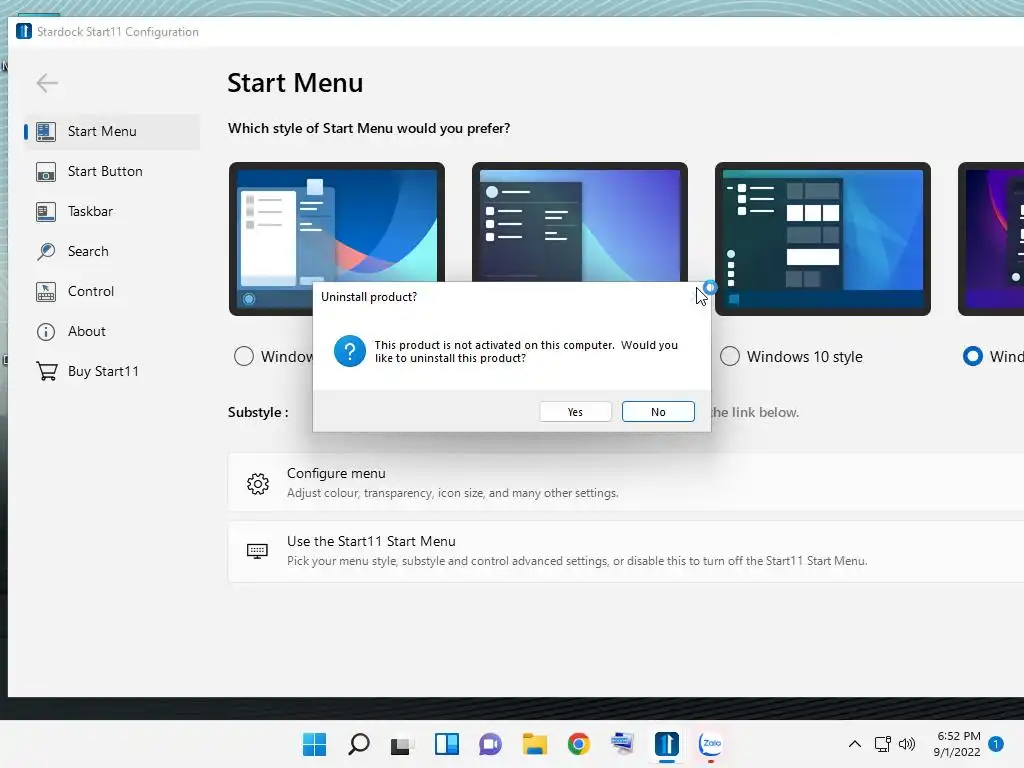This screenshot has height=768, width=1024.
Task: Open the Chat taskbar icon
Action: click(490, 744)
